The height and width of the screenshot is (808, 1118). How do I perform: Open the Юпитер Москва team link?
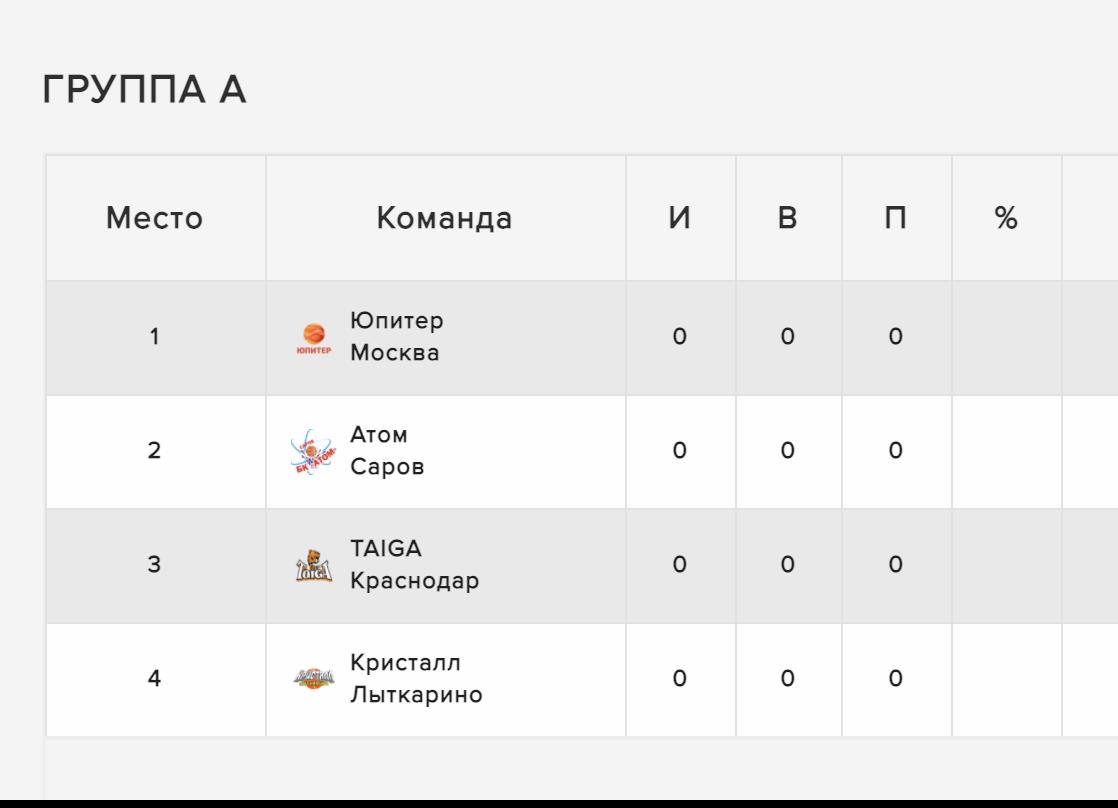coord(396,338)
